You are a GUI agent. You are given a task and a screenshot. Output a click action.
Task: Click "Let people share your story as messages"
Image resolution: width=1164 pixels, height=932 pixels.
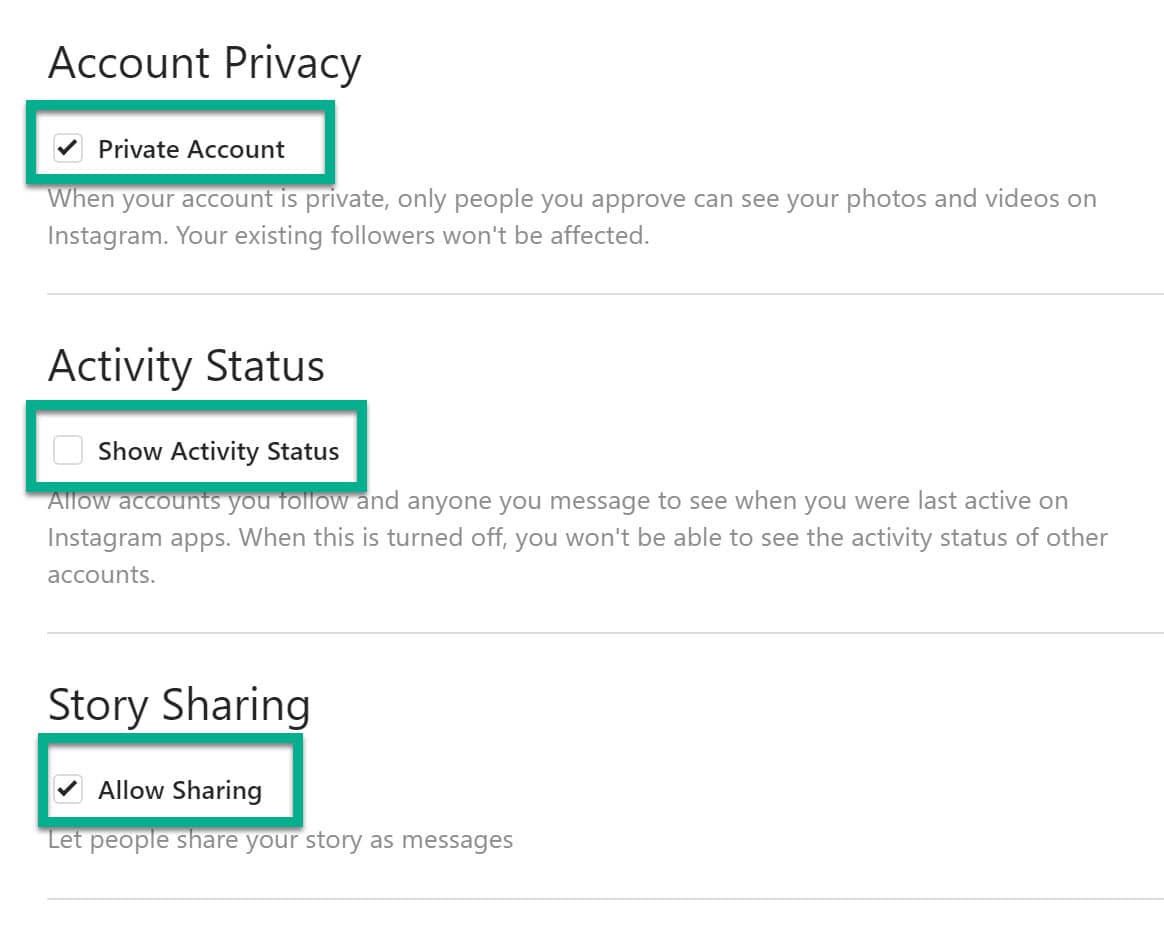pos(280,839)
